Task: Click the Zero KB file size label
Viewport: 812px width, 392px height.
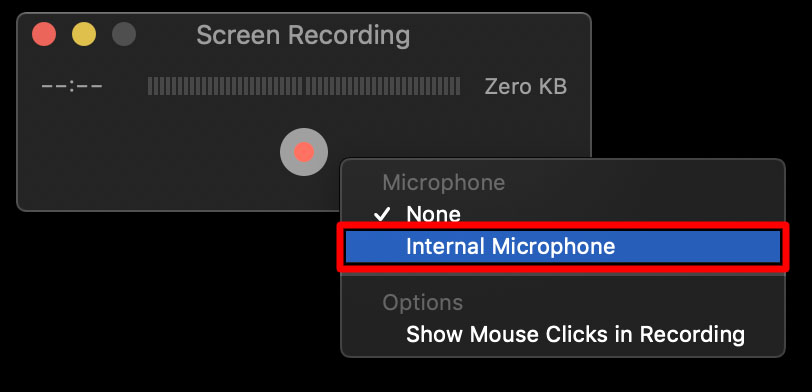Action: (x=526, y=86)
